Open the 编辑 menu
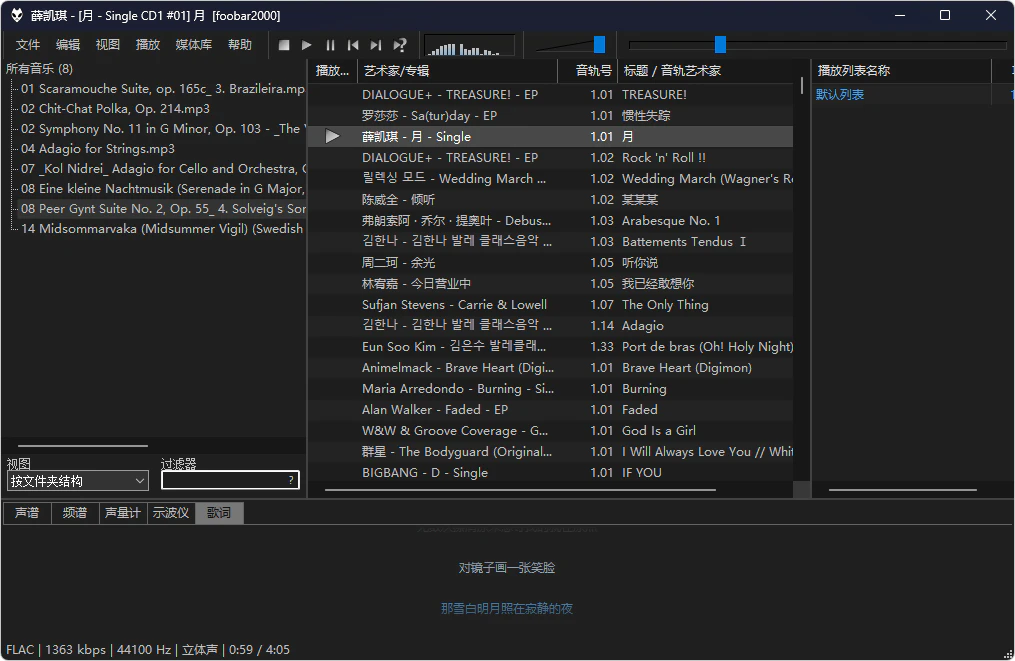This screenshot has height=661, width=1015. click(68, 45)
